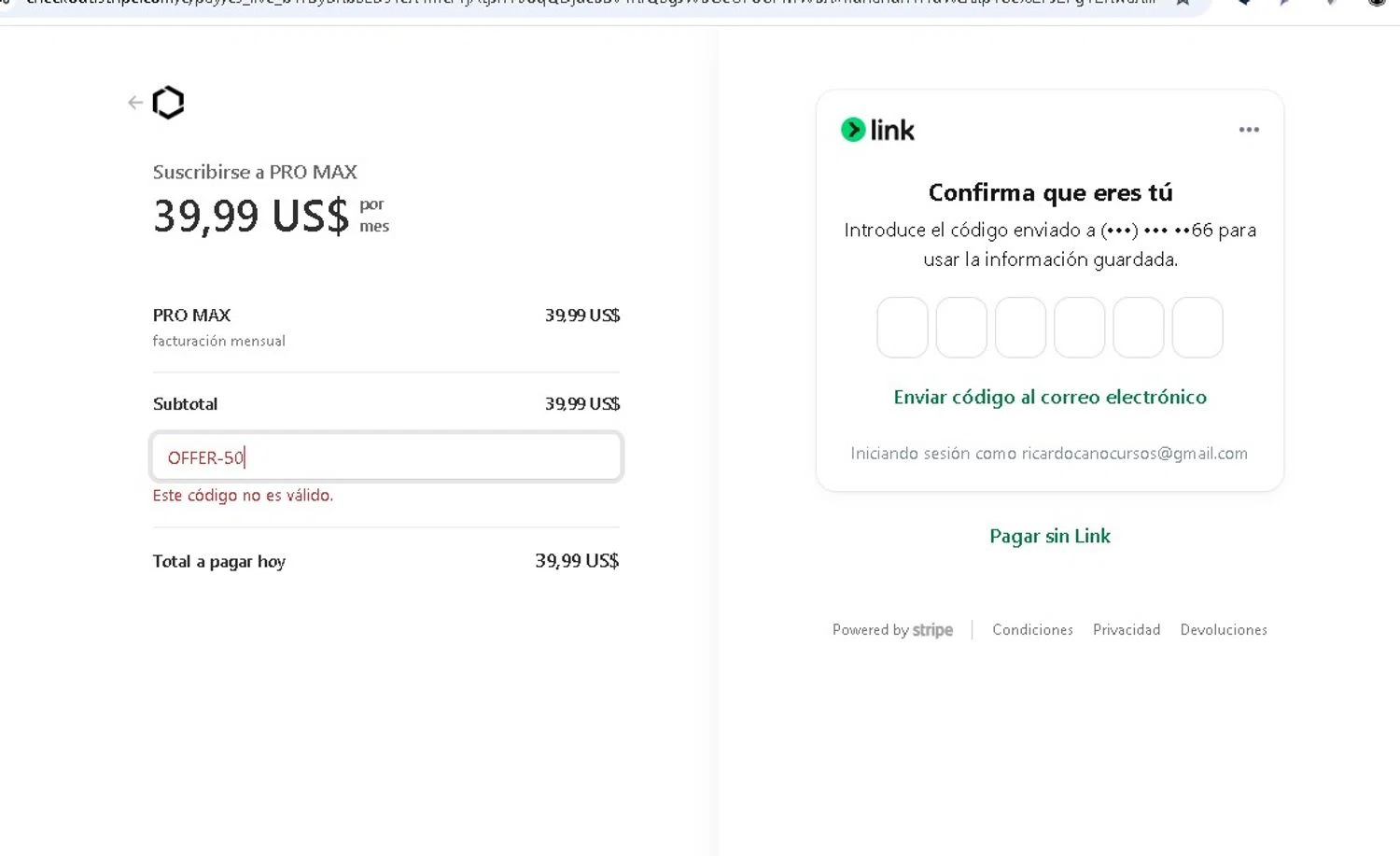This screenshot has height=856, width=1400.
Task: Bookmark page with the star icon
Action: tap(1183, 3)
